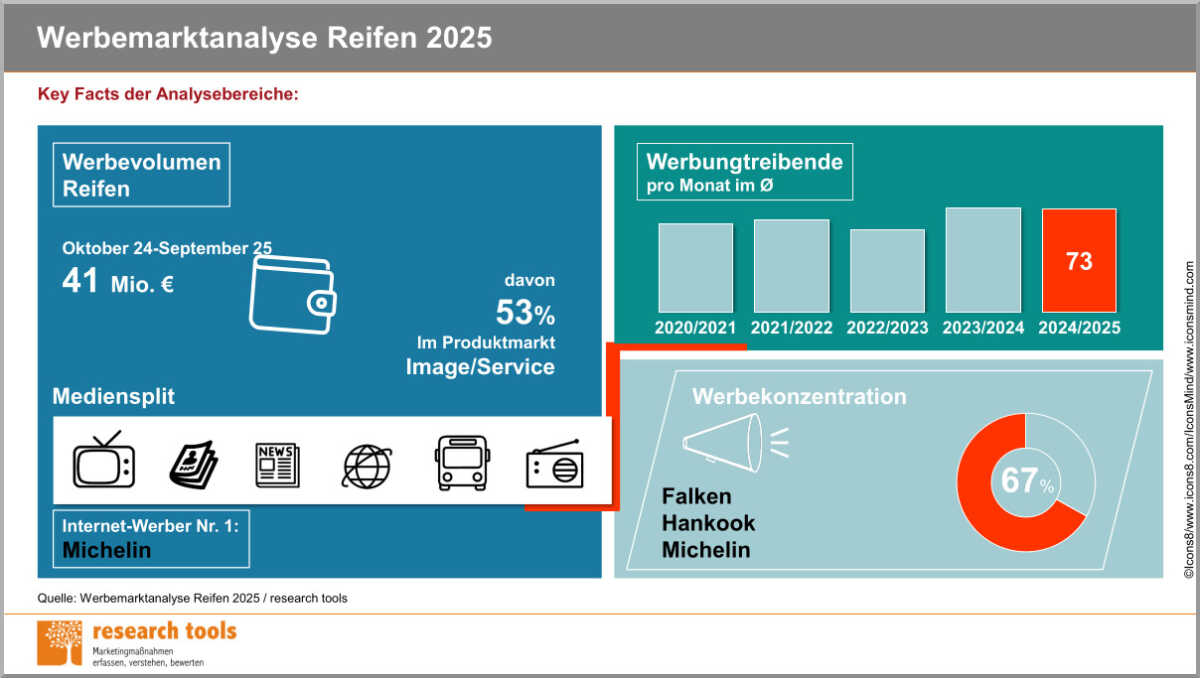The image size is (1200, 678).
Task: Click the wallet icon
Action: pos(292,295)
